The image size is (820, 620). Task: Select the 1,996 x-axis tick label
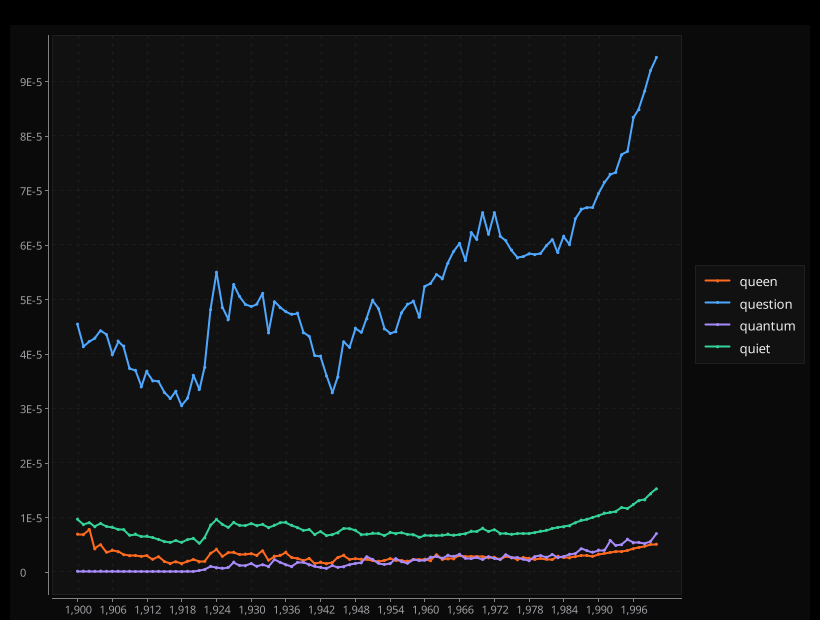tap(633, 609)
